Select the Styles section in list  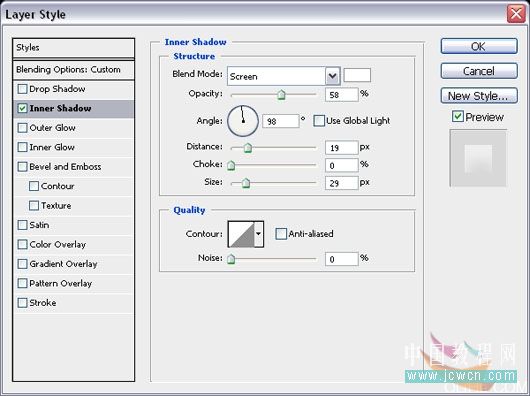[74, 48]
